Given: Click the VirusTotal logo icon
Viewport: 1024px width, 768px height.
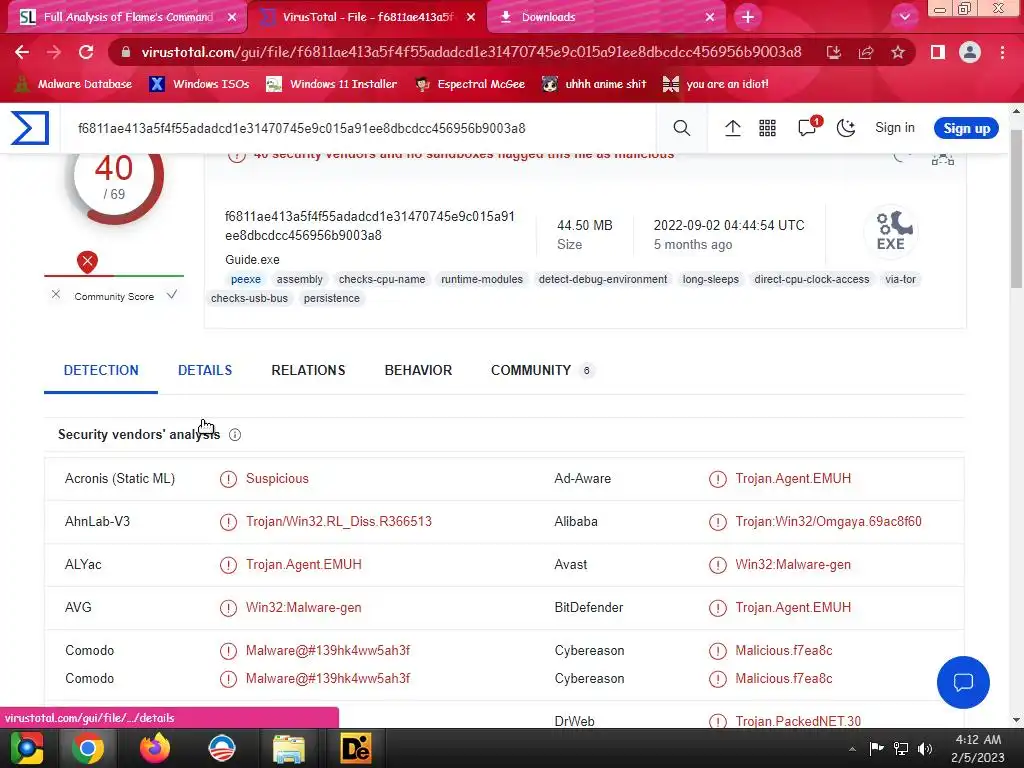Looking at the screenshot, I should (x=30, y=128).
